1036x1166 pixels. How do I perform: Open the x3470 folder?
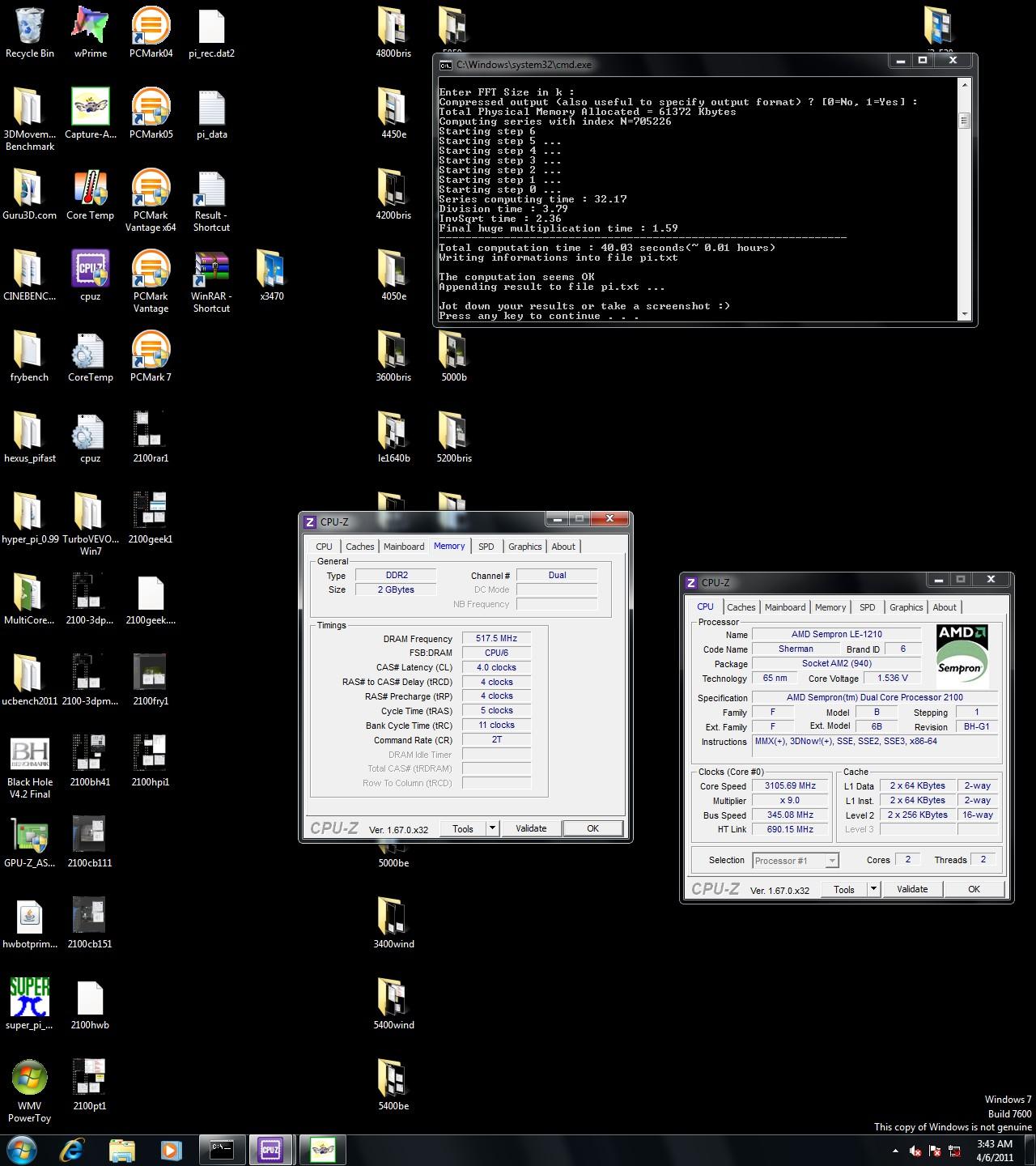[272, 275]
